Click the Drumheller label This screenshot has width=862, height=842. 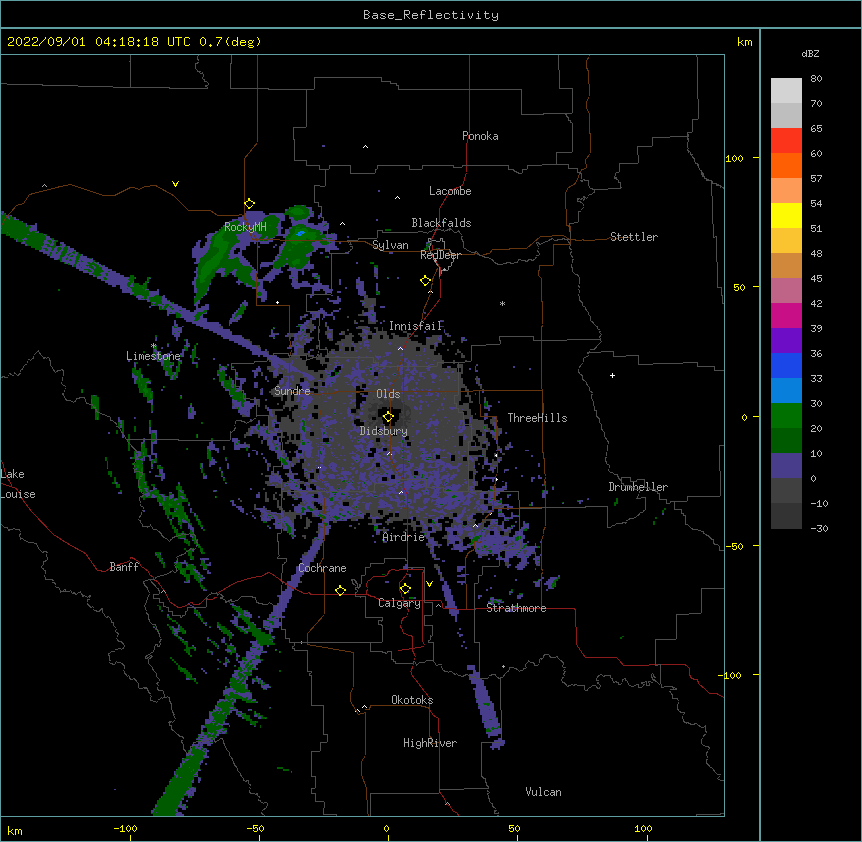[x=638, y=487]
